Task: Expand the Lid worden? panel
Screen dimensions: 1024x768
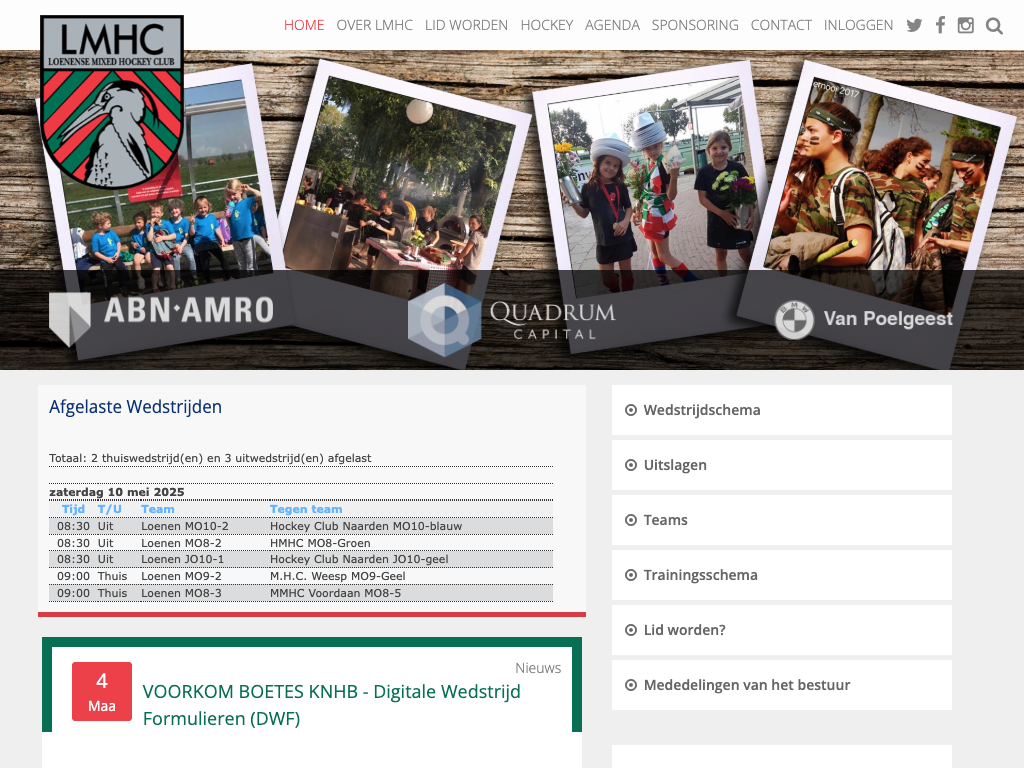Action: coord(684,630)
